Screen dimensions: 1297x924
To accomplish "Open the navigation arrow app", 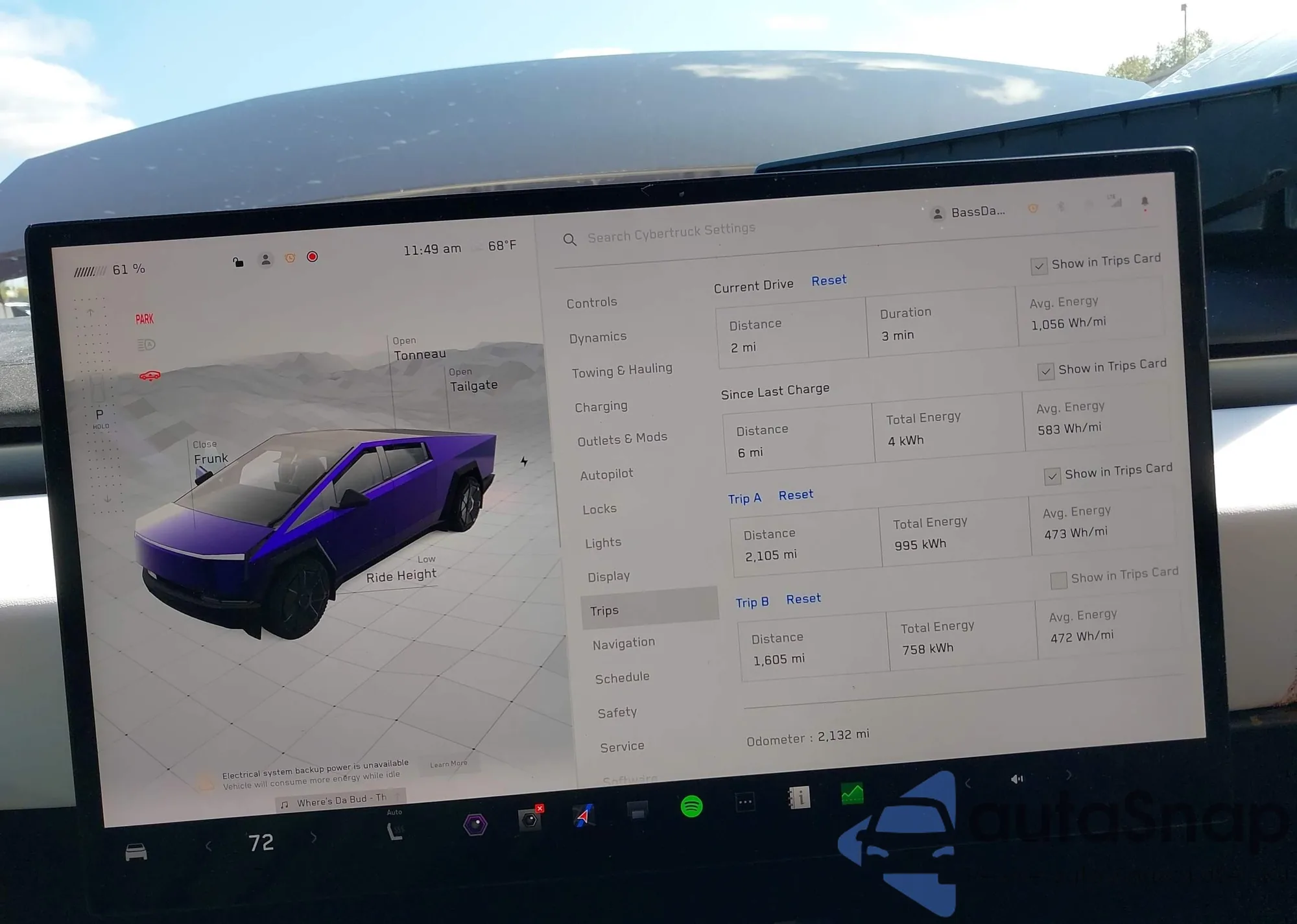I will coord(584,815).
